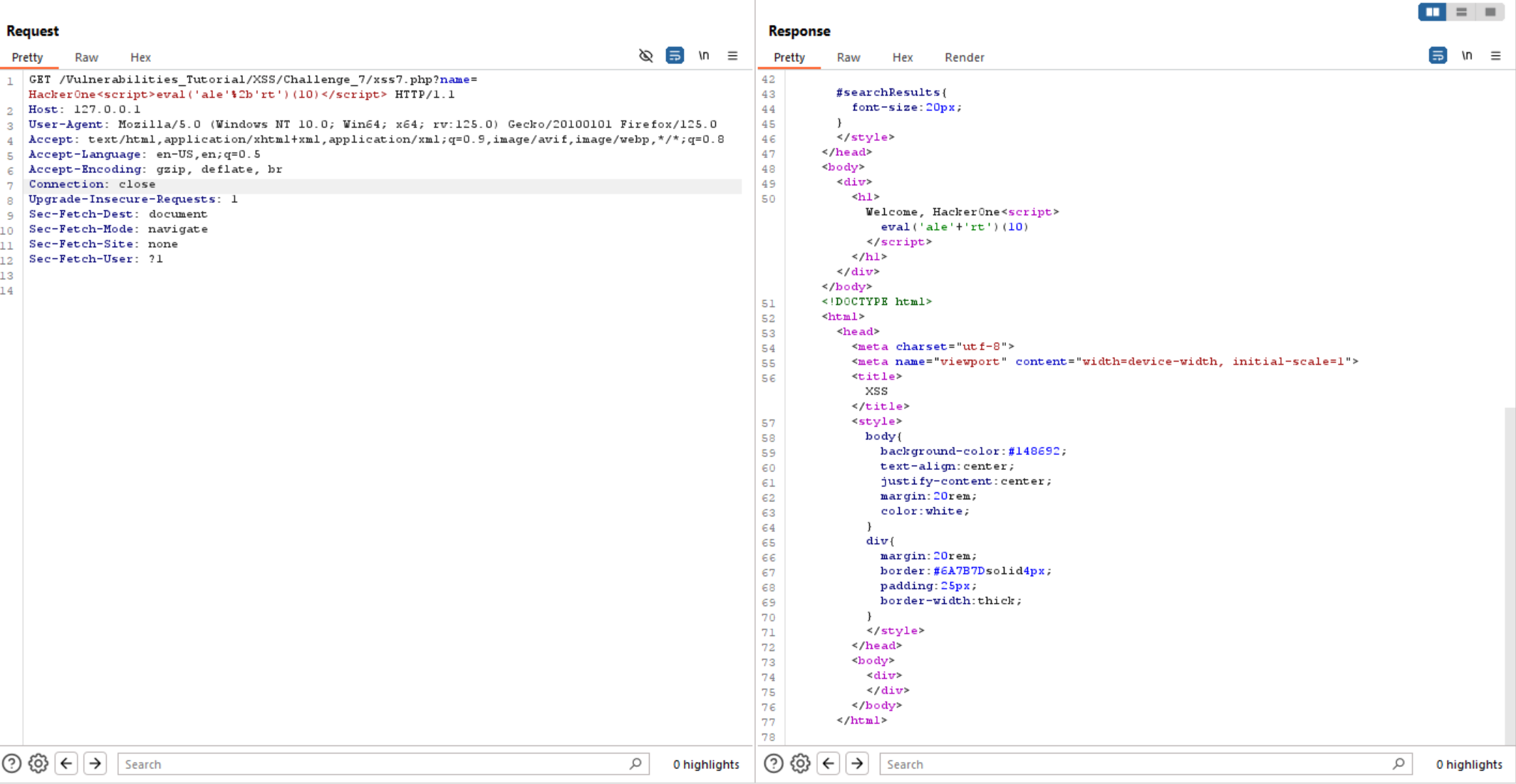
Task: Click Response search magnifier icon
Action: pos(1398,763)
